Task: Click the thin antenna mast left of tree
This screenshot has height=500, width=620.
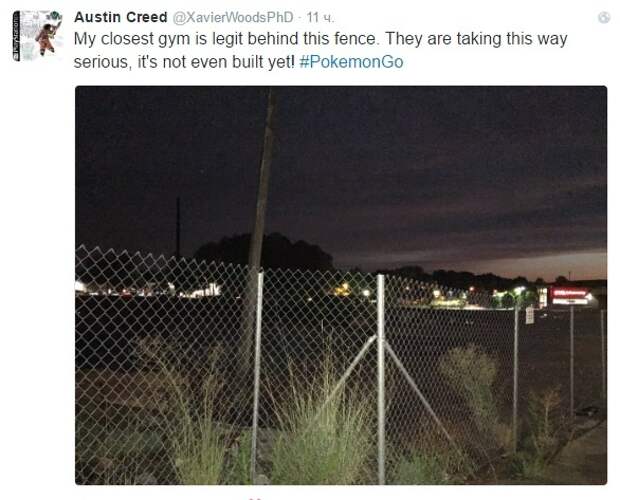Action: pos(178,228)
